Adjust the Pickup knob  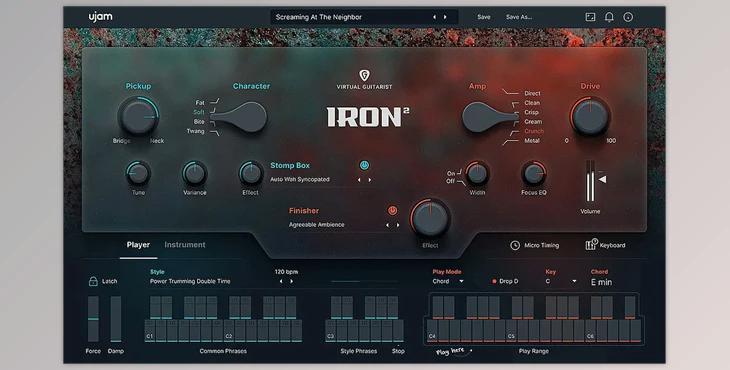pos(138,116)
